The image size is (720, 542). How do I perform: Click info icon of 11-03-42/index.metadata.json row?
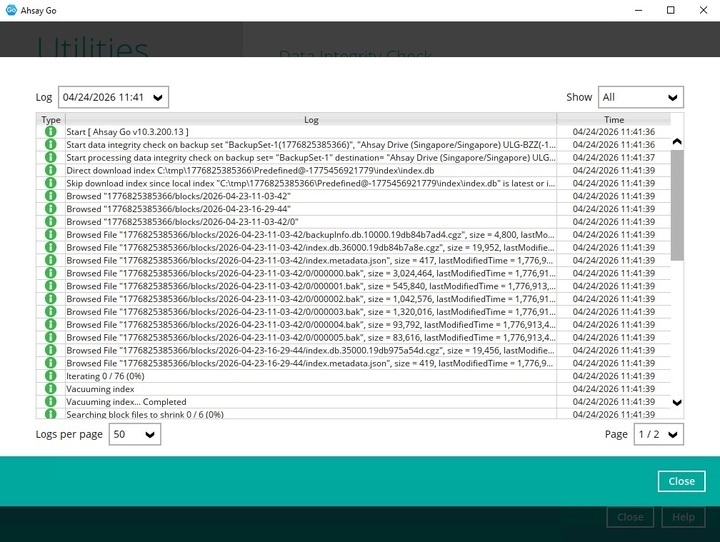pos(51,260)
